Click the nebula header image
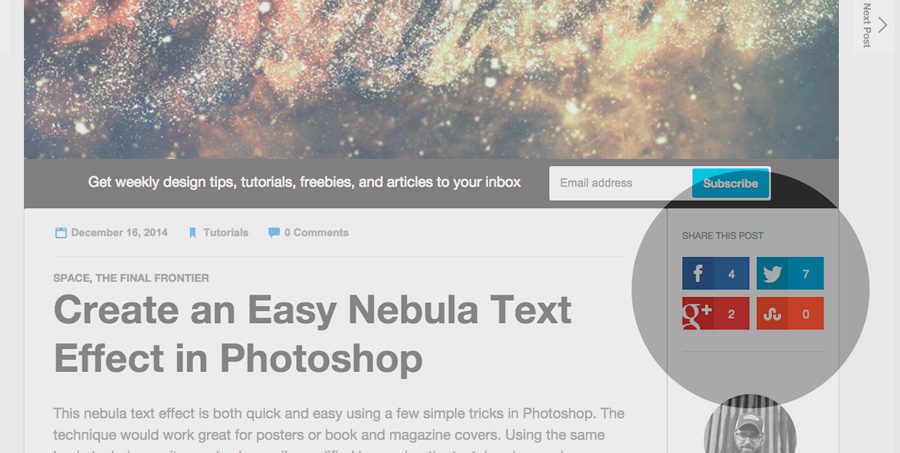Viewport: 900px width, 453px height. pyautogui.click(x=431, y=79)
